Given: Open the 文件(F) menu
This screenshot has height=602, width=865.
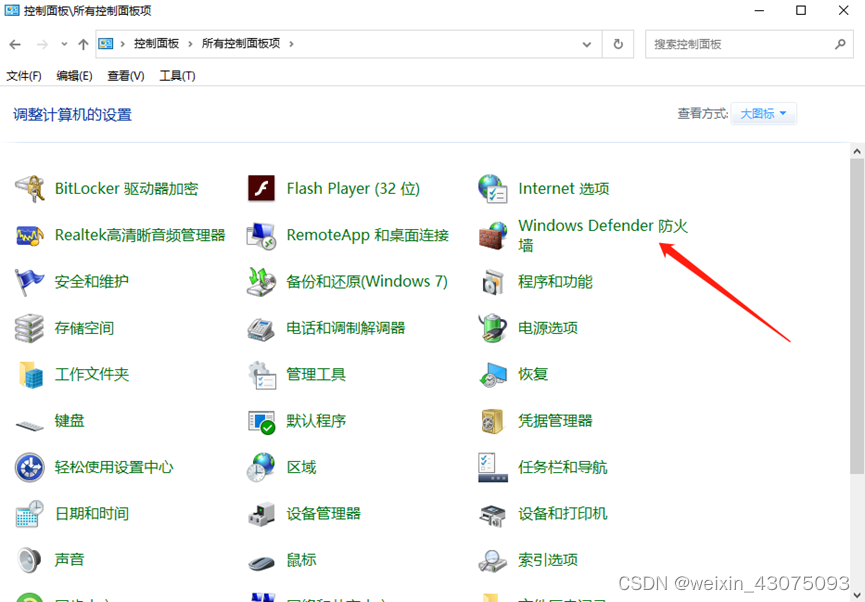Looking at the screenshot, I should click(24, 76).
